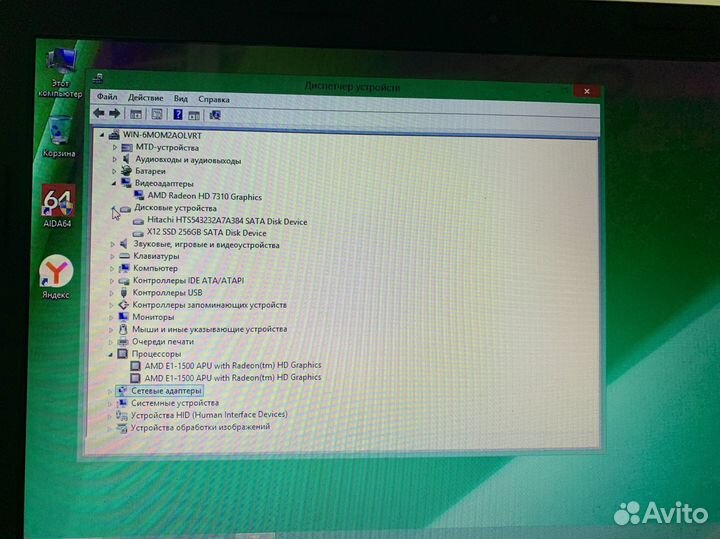720x539 pixels.
Task: Expand Аудиовходы и аудиовыходы category
Action: pos(115,159)
